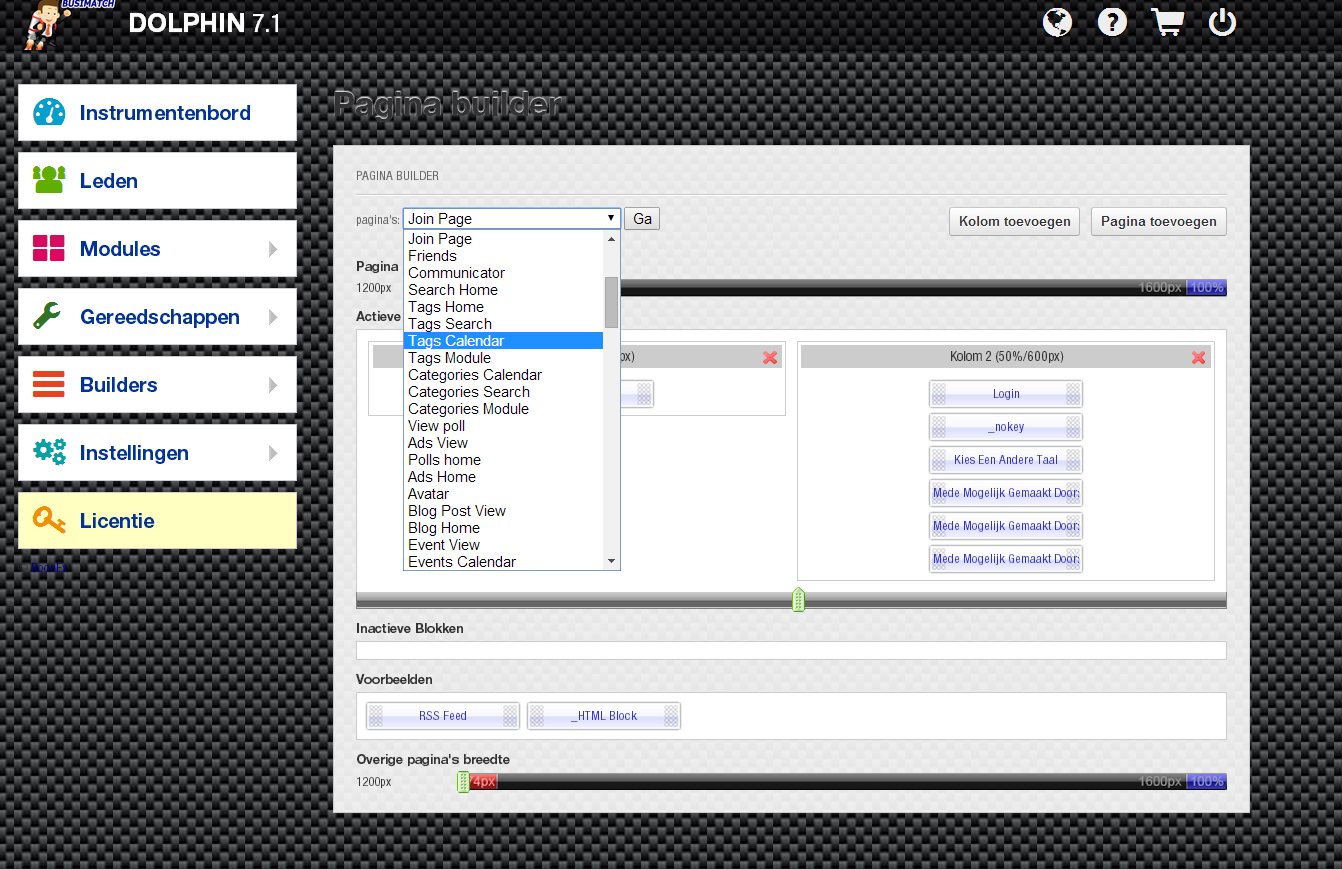
Task: Expand the Builders submenu arrow
Action: [273, 385]
